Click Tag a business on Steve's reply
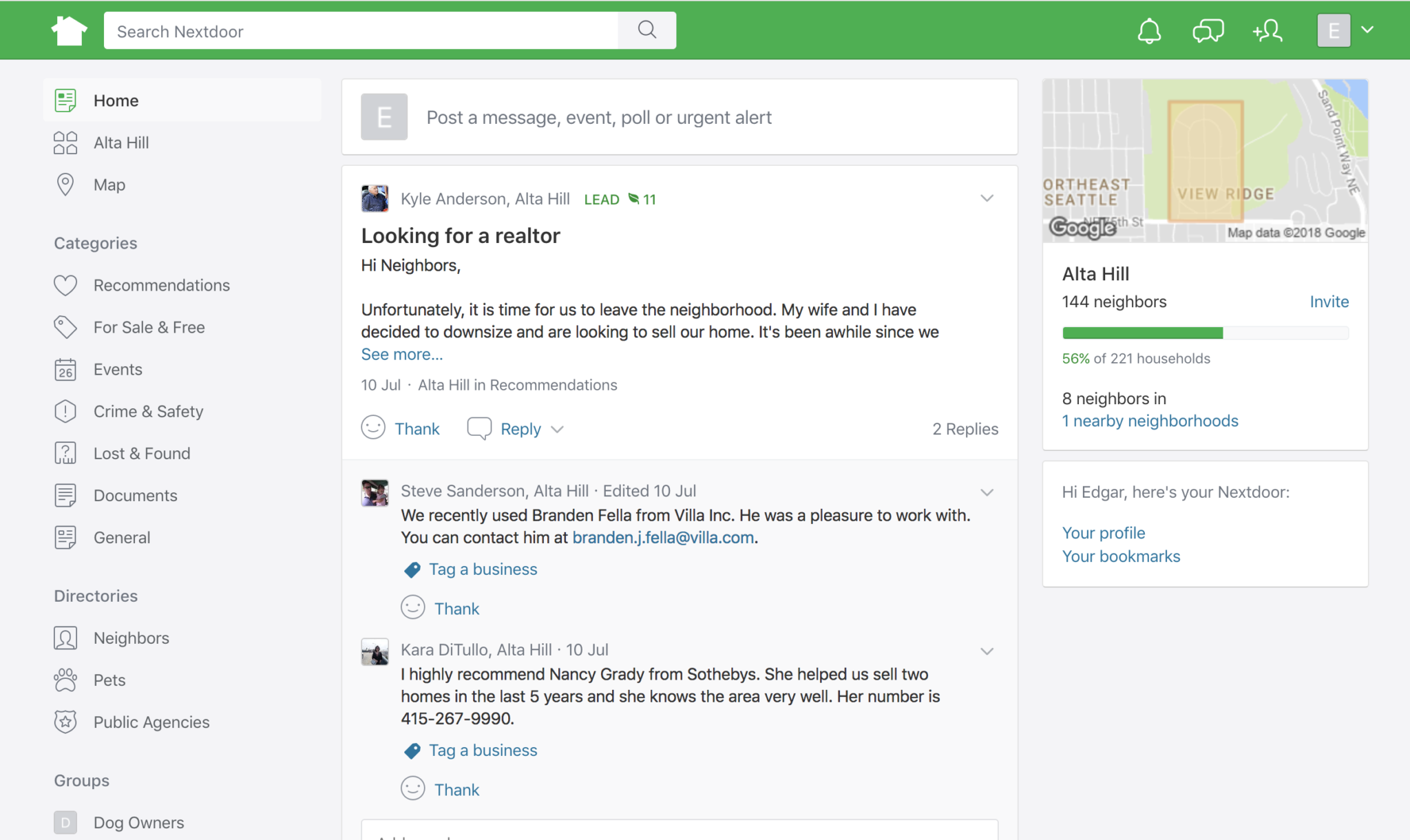The width and height of the screenshot is (1410, 840). coord(483,569)
